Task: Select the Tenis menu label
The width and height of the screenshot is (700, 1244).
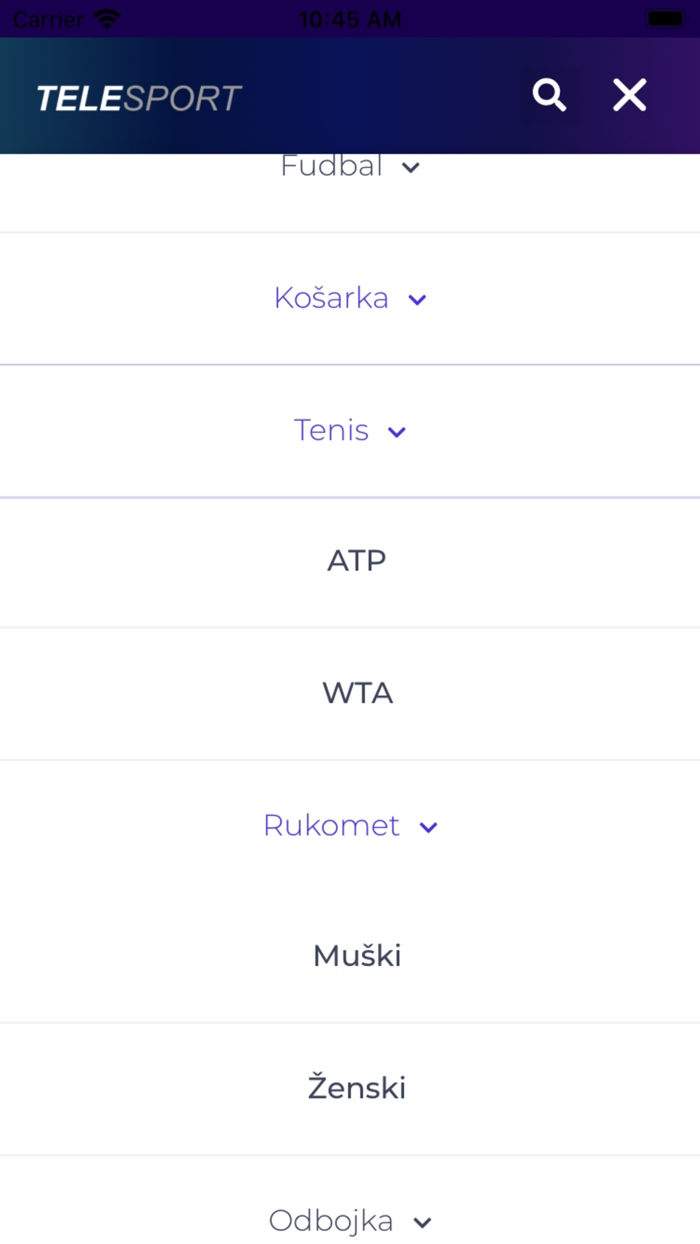Action: pos(331,430)
